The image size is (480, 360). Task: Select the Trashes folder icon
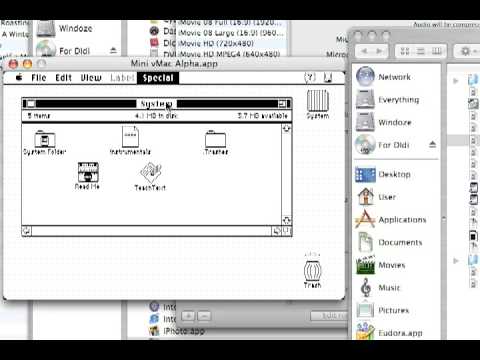point(216,139)
